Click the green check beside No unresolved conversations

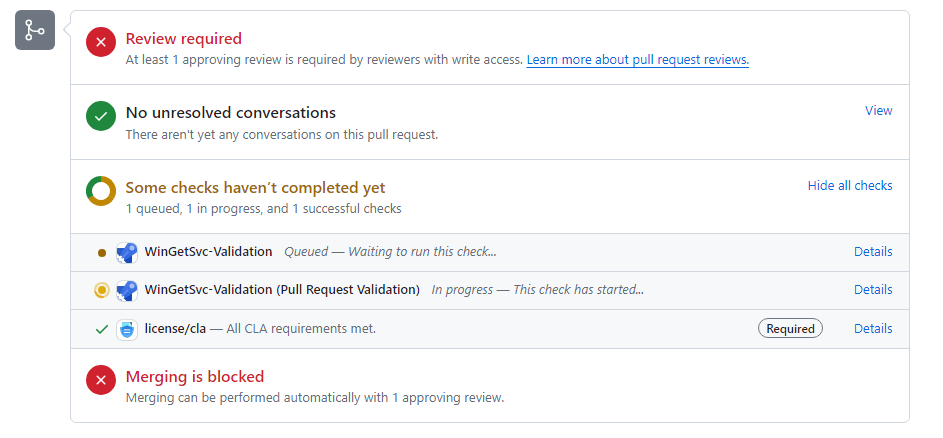point(101,117)
